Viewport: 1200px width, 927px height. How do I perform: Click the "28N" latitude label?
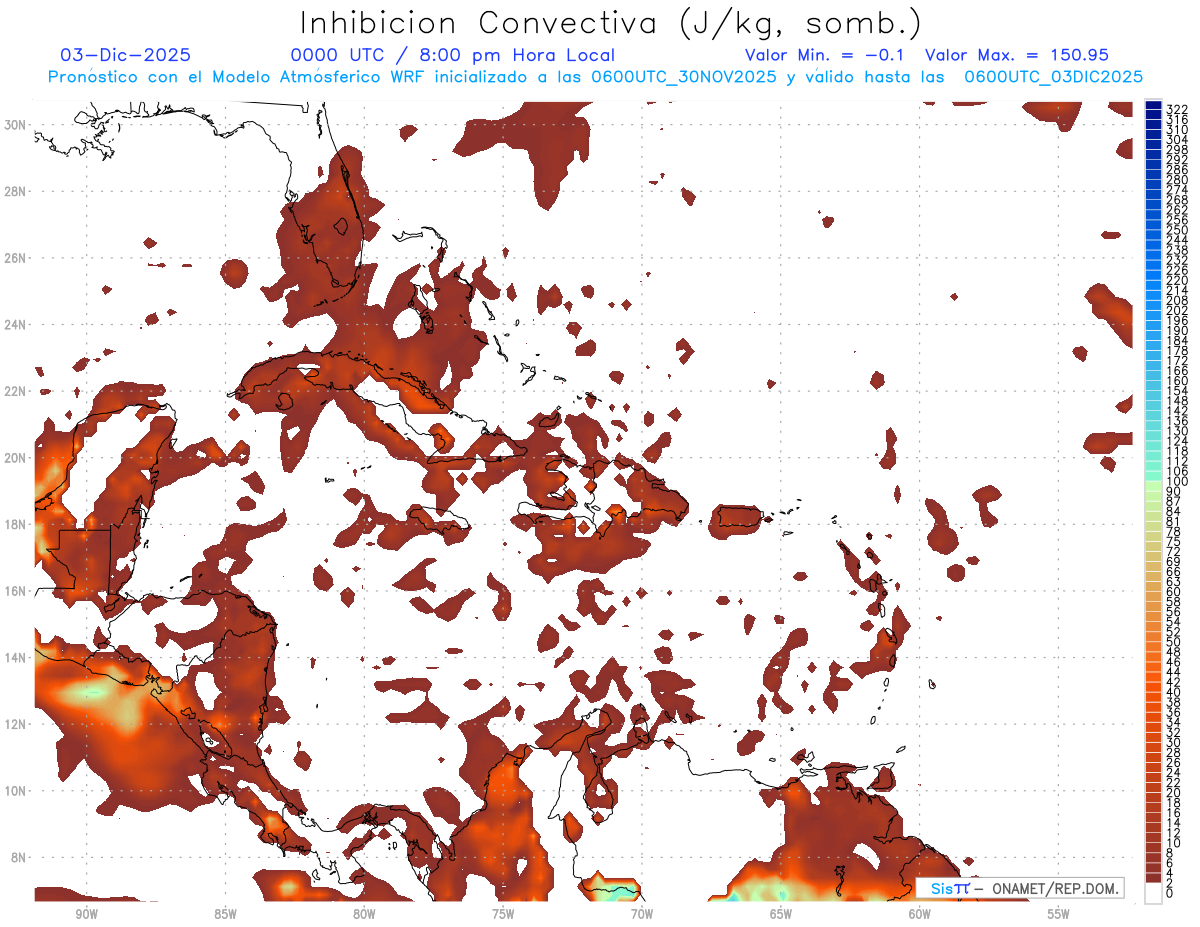(16, 191)
